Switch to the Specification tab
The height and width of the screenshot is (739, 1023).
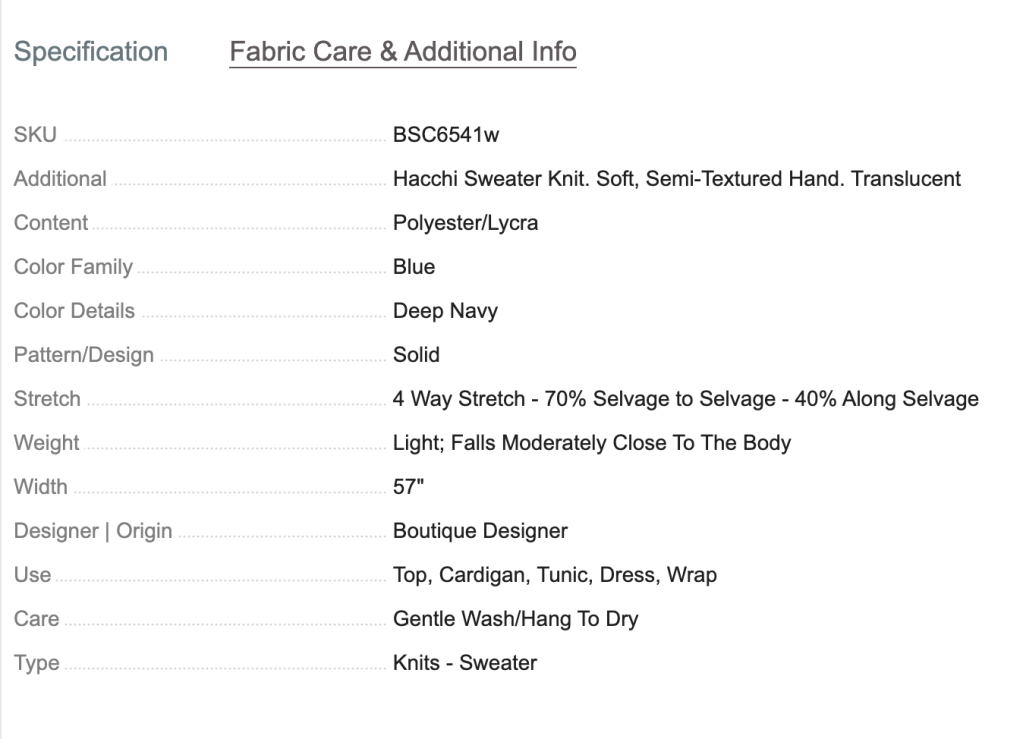click(91, 52)
